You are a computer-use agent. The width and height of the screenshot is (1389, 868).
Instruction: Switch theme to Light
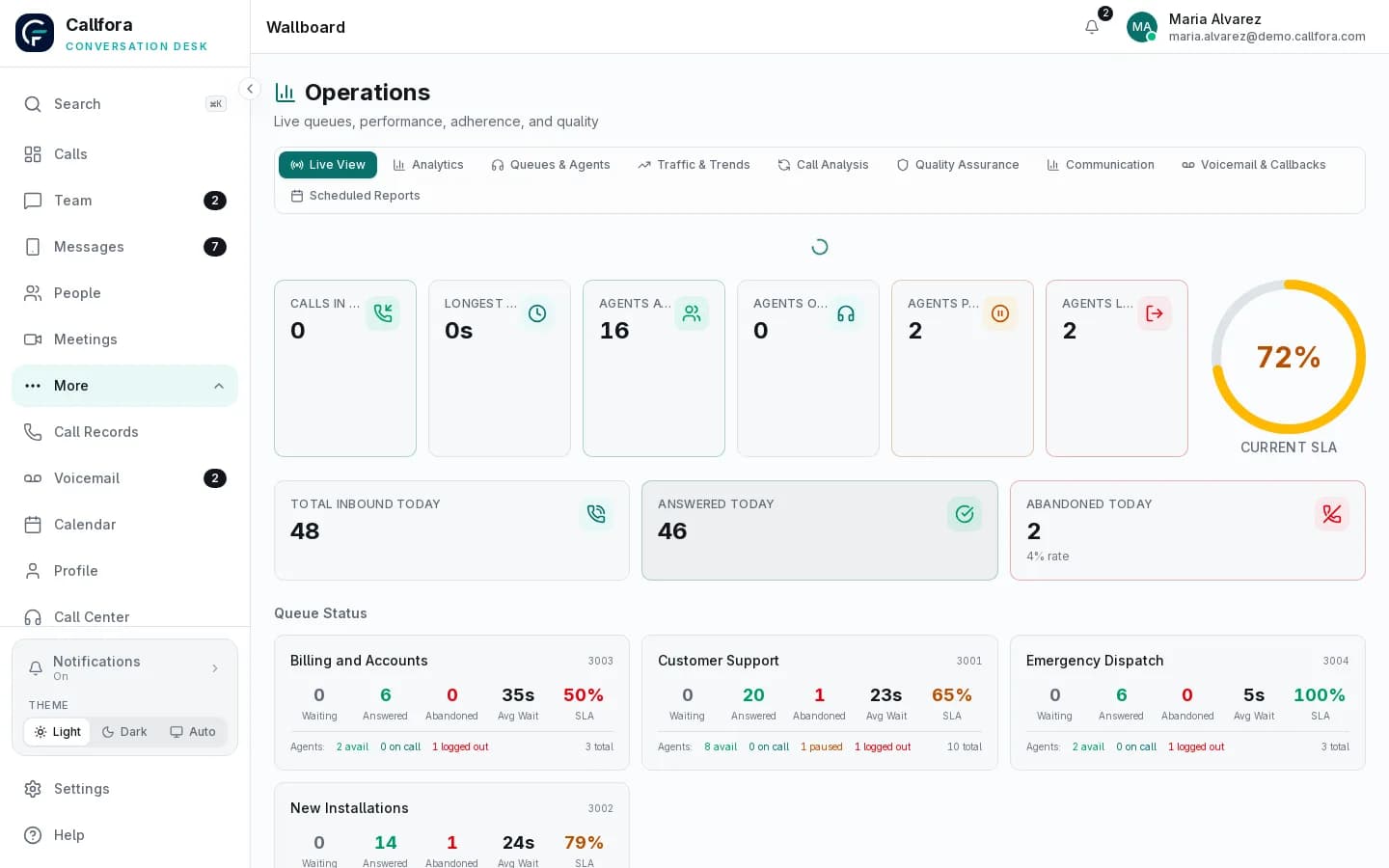(x=57, y=732)
